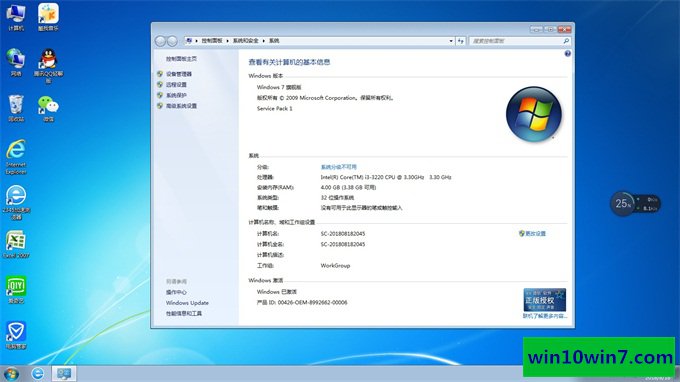The height and width of the screenshot is (382, 680).
Task: Click the search magnifier icon
Action: coord(566,41)
